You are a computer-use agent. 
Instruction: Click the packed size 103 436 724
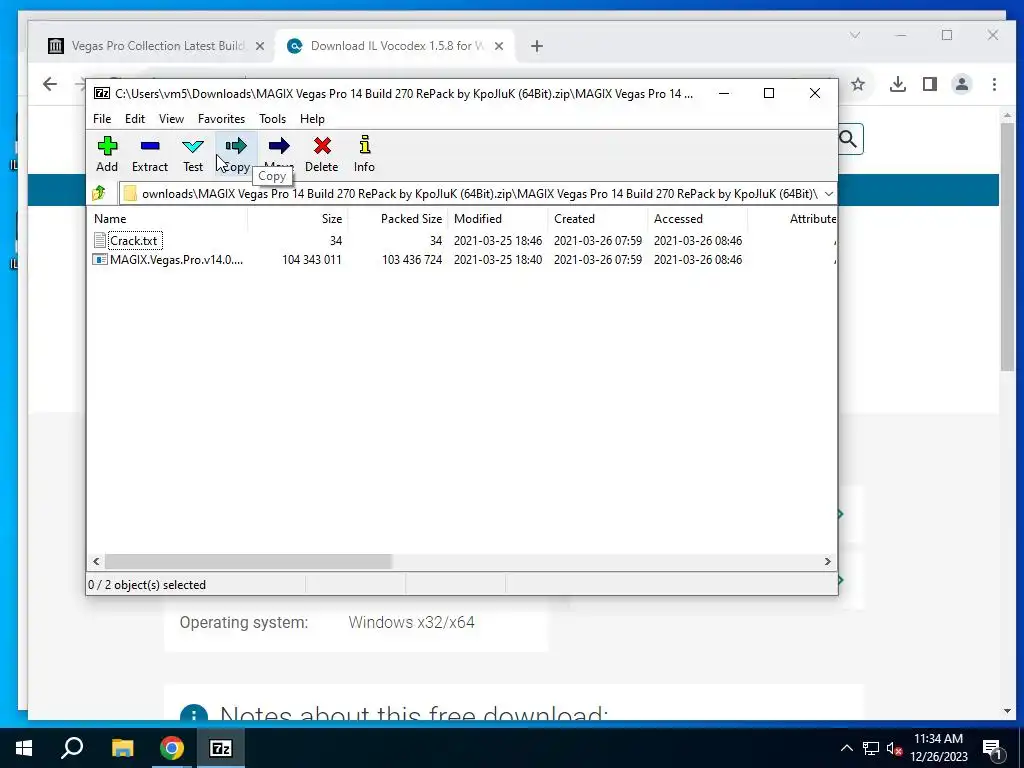pos(411,260)
